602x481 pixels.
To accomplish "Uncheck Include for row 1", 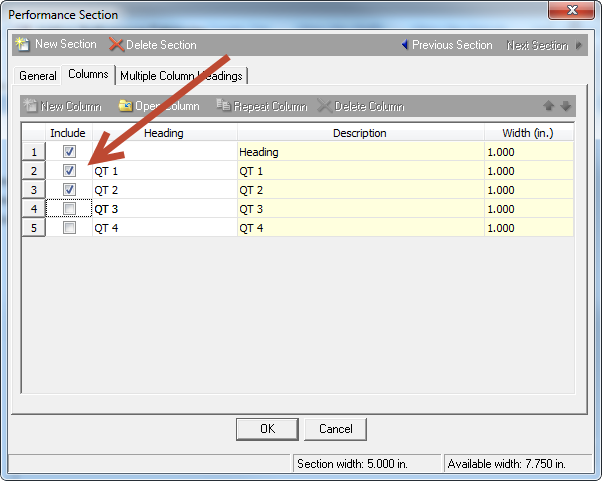I will (69, 152).
